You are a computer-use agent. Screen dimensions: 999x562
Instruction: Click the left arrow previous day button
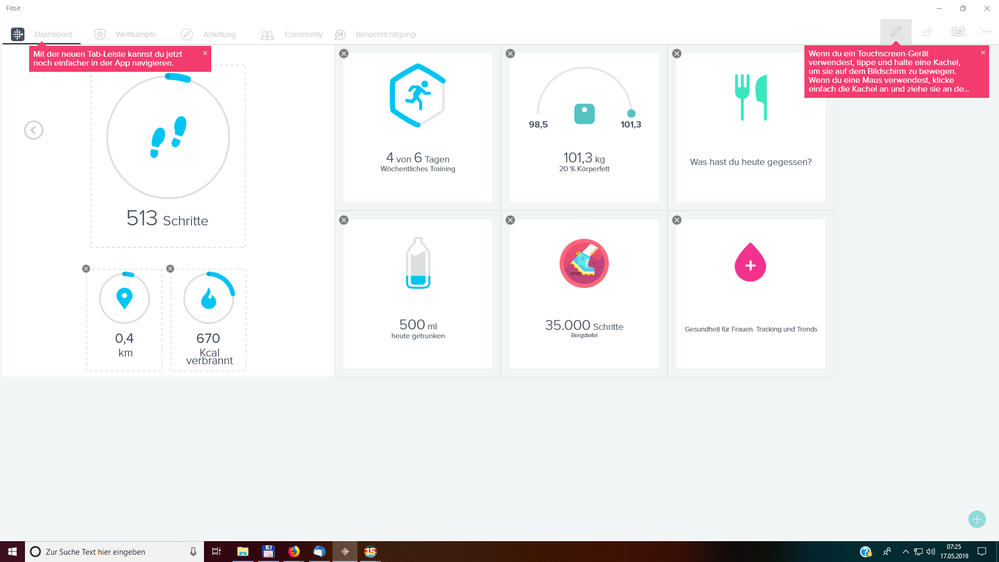pyautogui.click(x=34, y=130)
